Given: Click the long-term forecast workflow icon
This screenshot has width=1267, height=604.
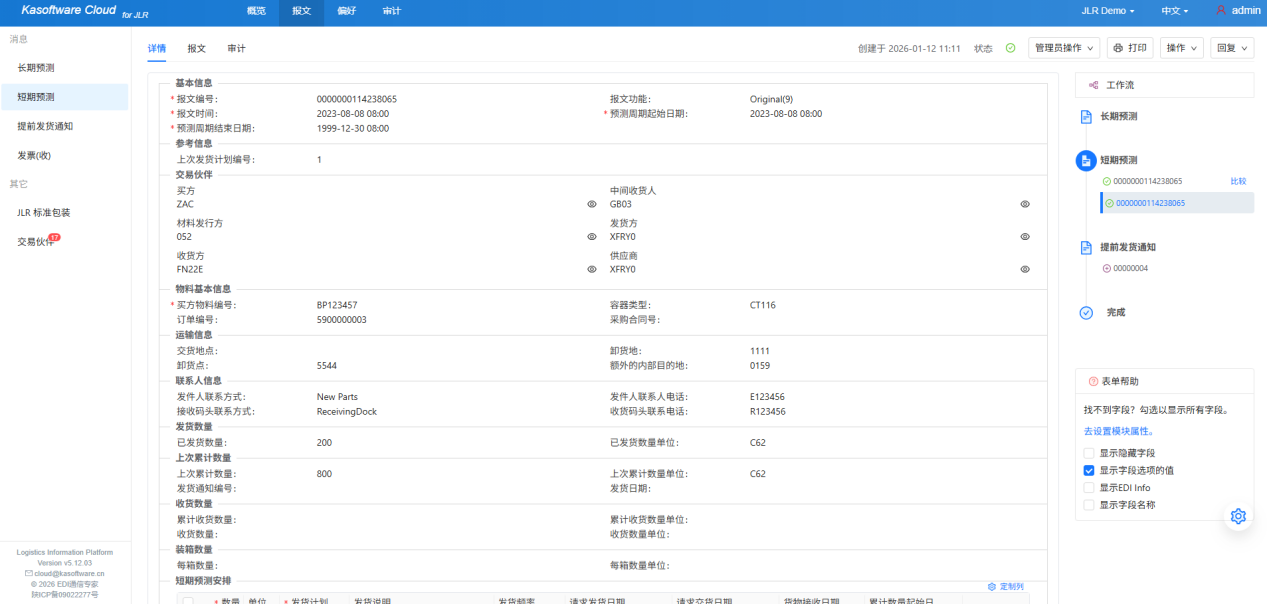Looking at the screenshot, I should (x=1086, y=117).
